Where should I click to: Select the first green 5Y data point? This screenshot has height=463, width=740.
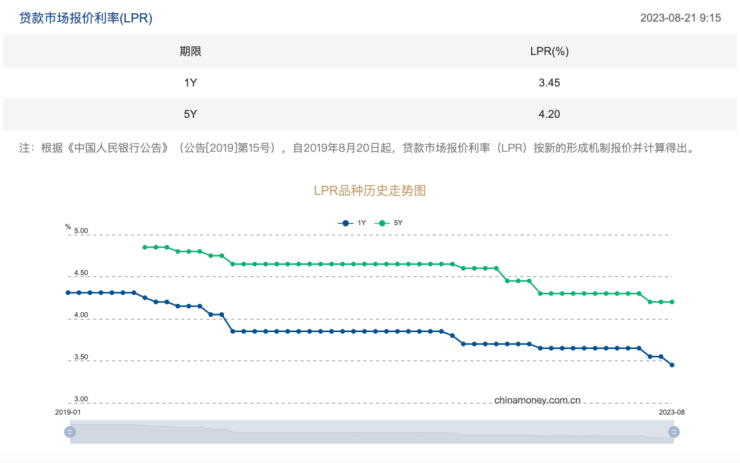click(x=145, y=247)
